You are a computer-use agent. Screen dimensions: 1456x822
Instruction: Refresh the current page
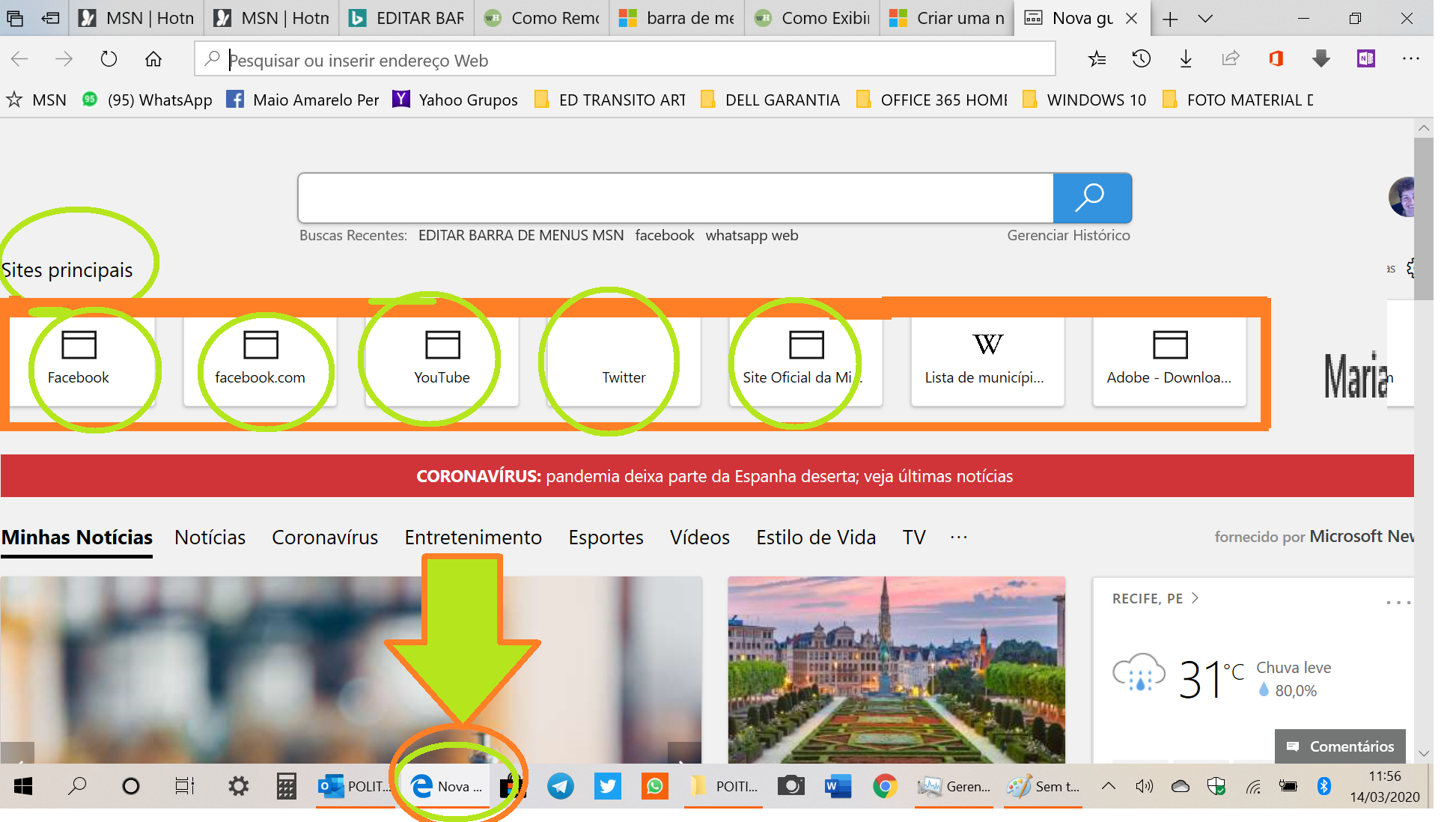tap(109, 59)
